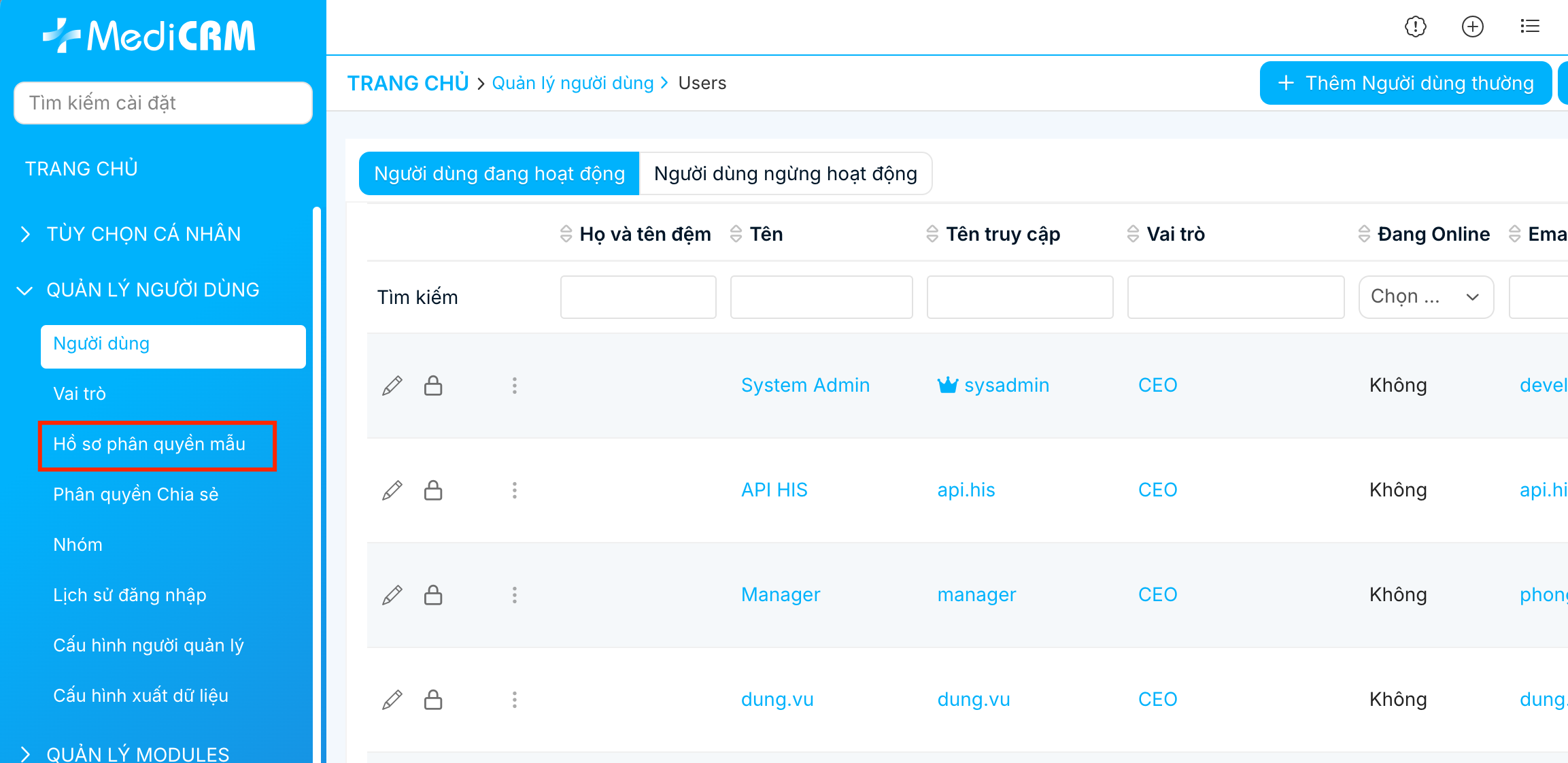Click the Tìm kiếm cài đặt search field
The image size is (1568, 763).
tap(163, 103)
